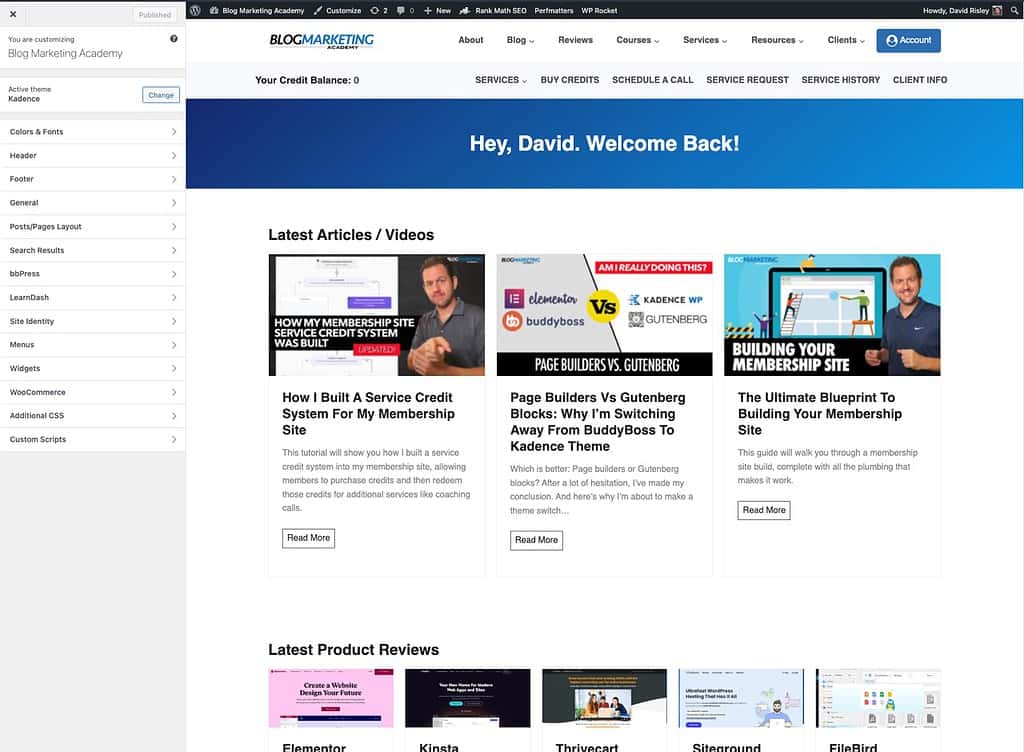This screenshot has width=1024, height=752.
Task: Click the blue Account button
Action: pyautogui.click(x=908, y=40)
